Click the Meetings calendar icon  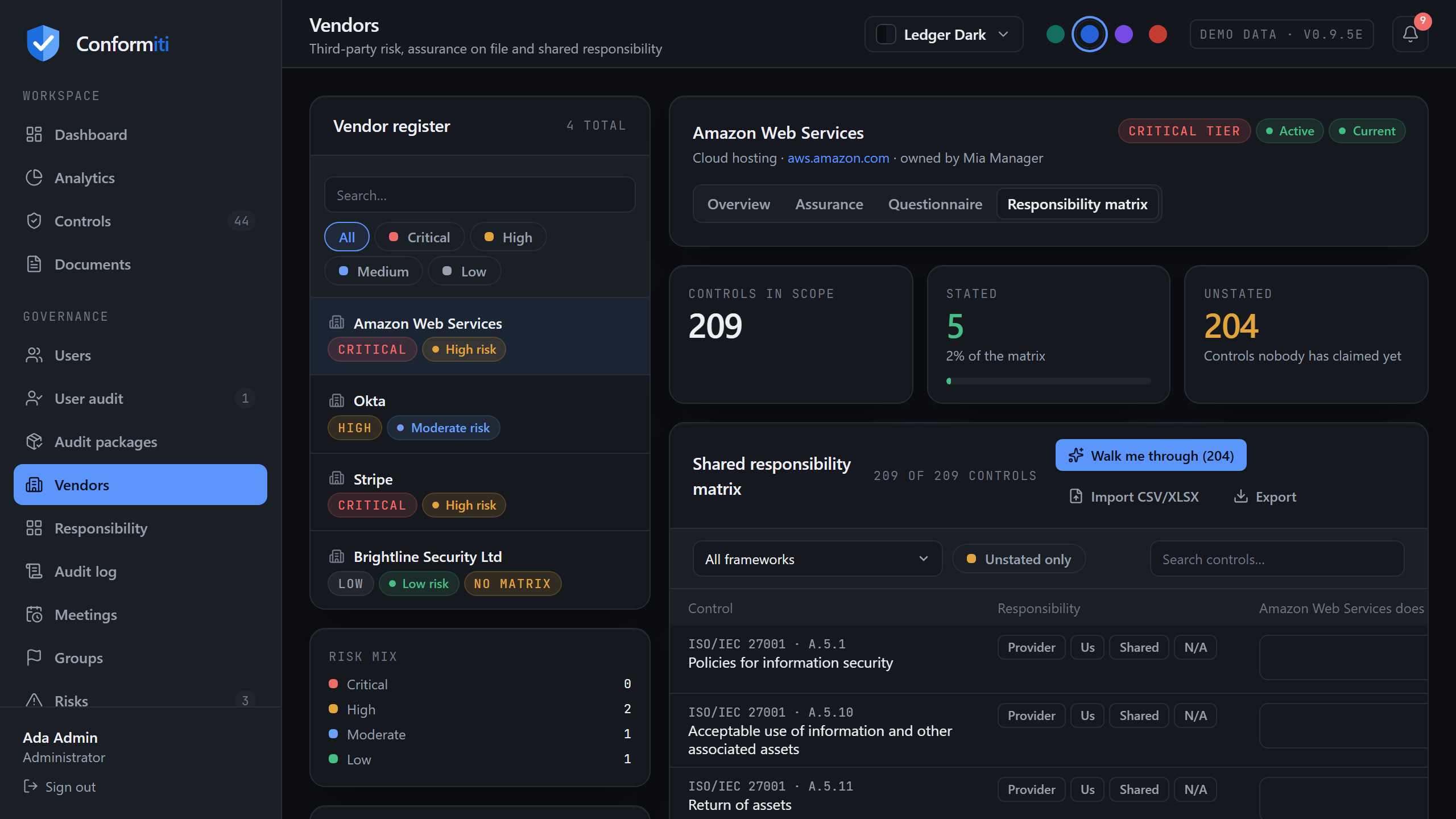pos(34,614)
